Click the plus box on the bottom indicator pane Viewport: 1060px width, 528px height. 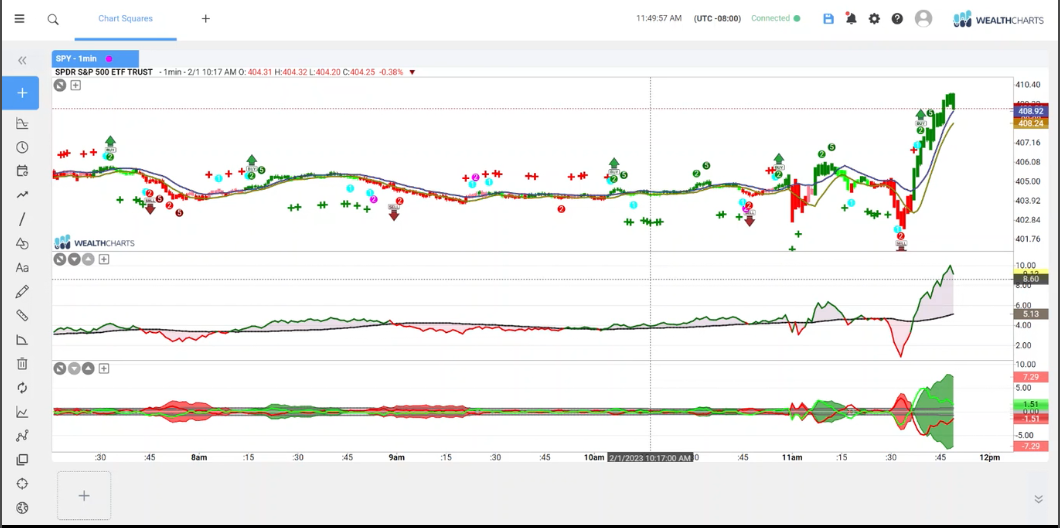(103, 368)
